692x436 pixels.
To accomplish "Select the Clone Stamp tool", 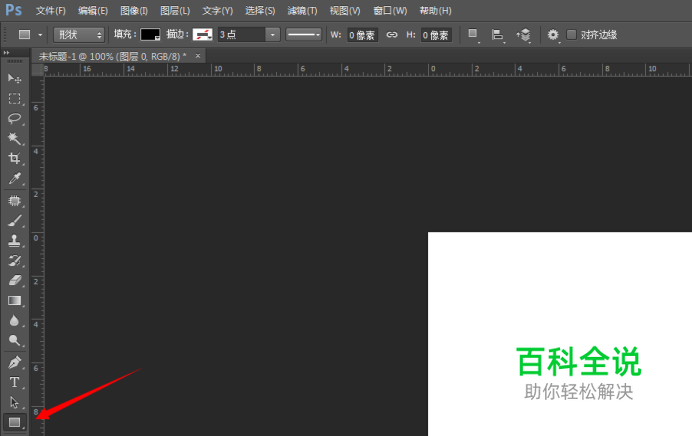I will [14, 241].
